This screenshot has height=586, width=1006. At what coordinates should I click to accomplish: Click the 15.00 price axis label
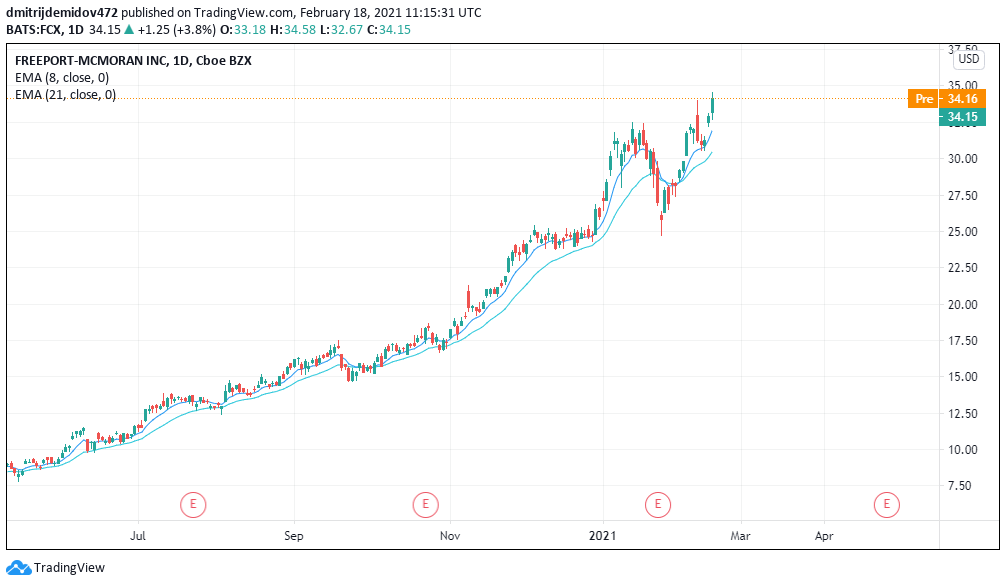[x=963, y=377]
